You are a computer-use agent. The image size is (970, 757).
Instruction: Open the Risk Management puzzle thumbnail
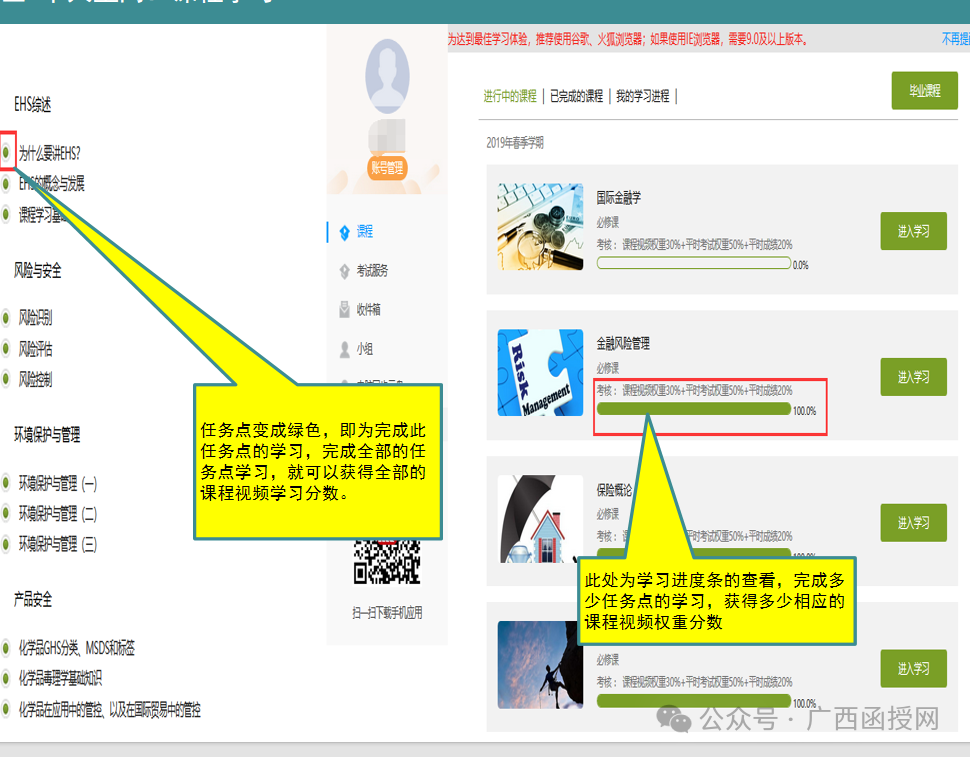coord(540,372)
